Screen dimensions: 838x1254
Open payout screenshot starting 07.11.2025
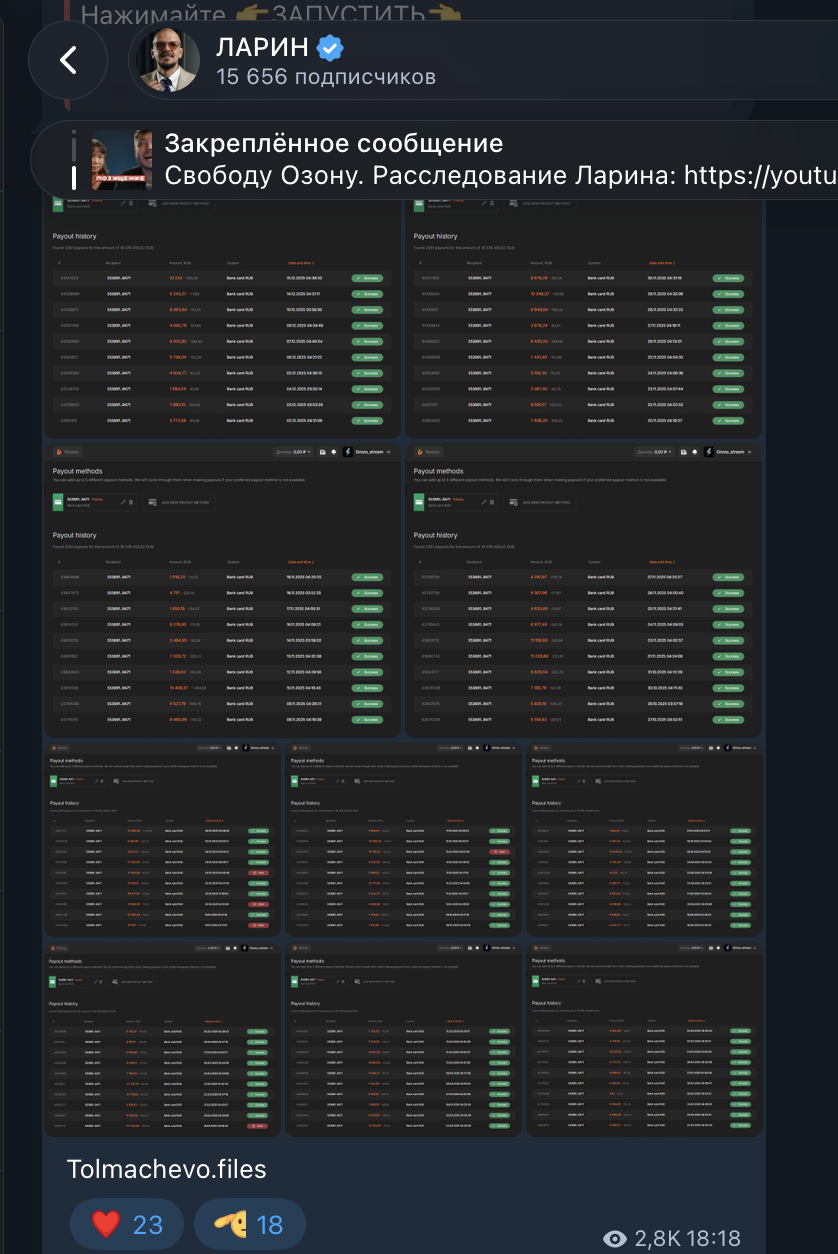click(x=583, y=591)
